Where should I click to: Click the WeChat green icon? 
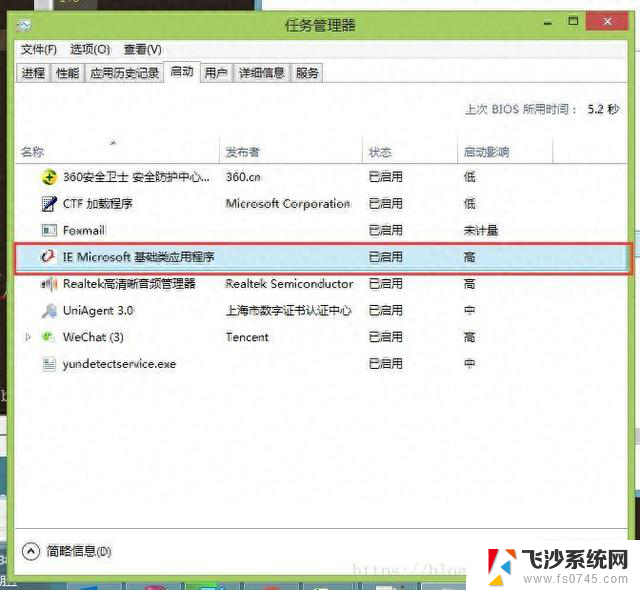coord(48,337)
